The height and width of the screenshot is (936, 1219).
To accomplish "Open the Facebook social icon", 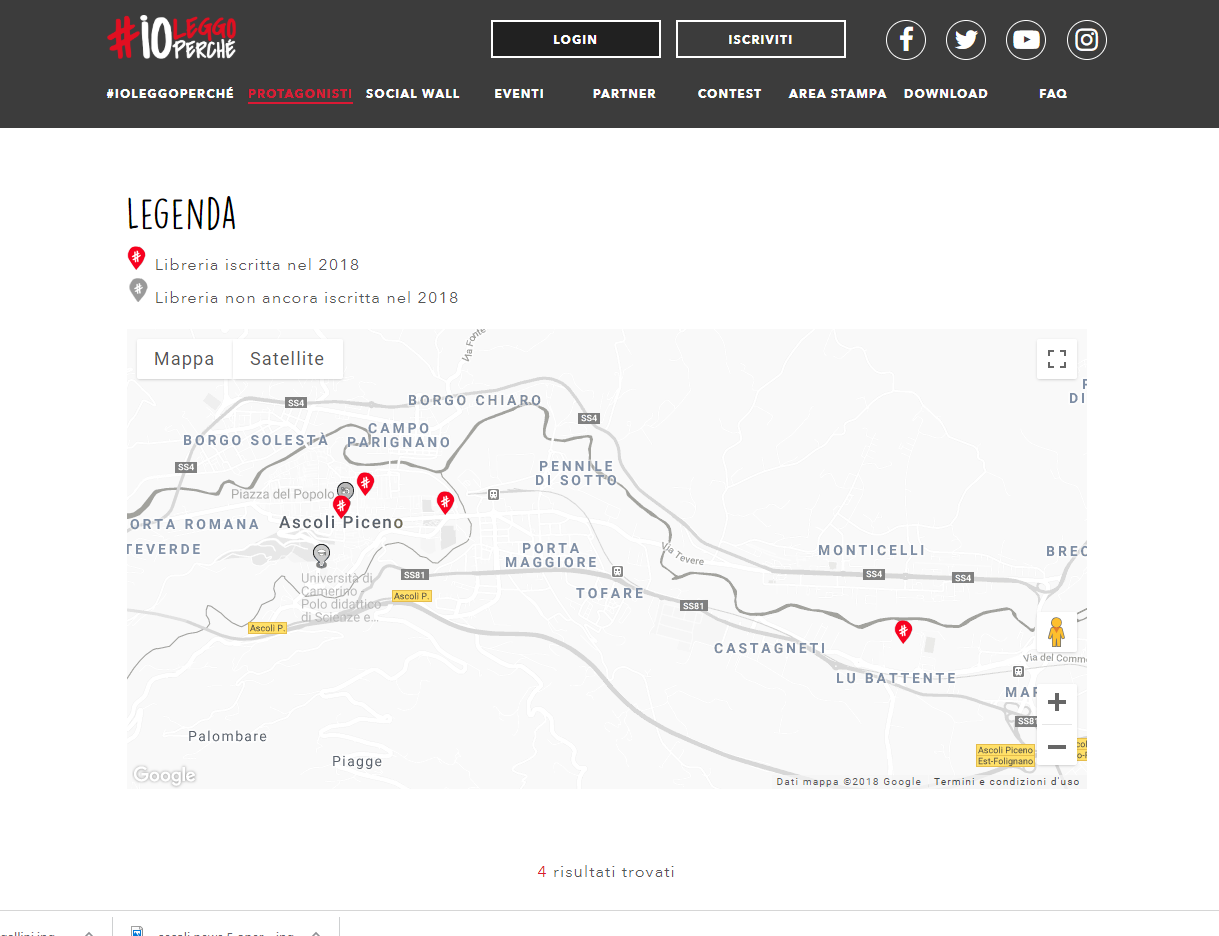I will (906, 40).
